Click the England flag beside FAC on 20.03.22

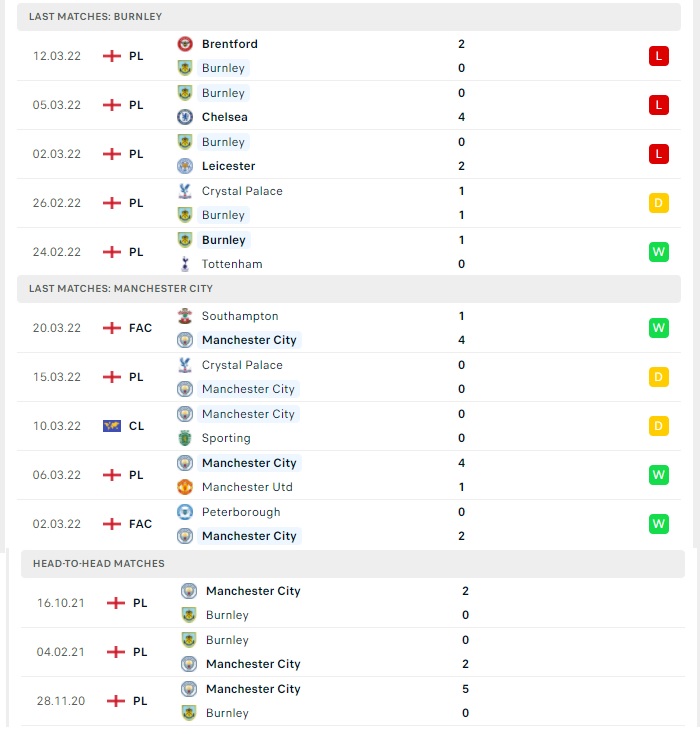(112, 328)
